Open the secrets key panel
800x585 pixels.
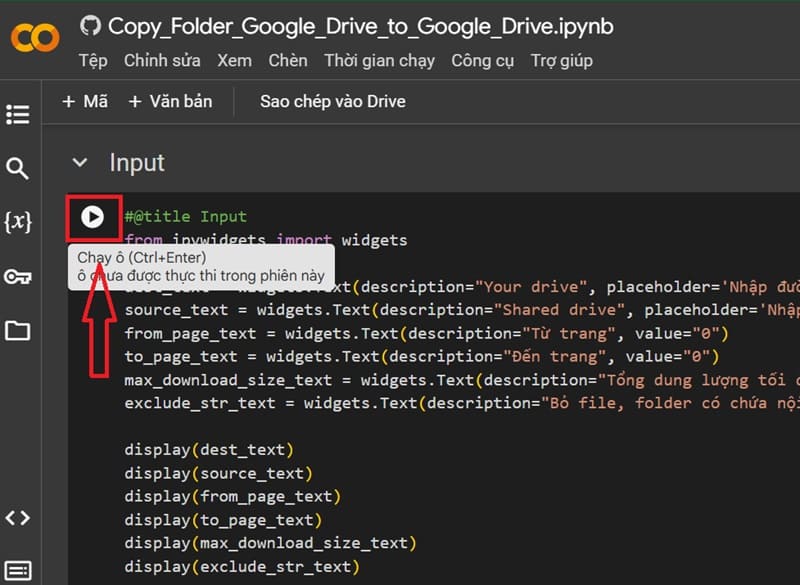click(x=18, y=277)
